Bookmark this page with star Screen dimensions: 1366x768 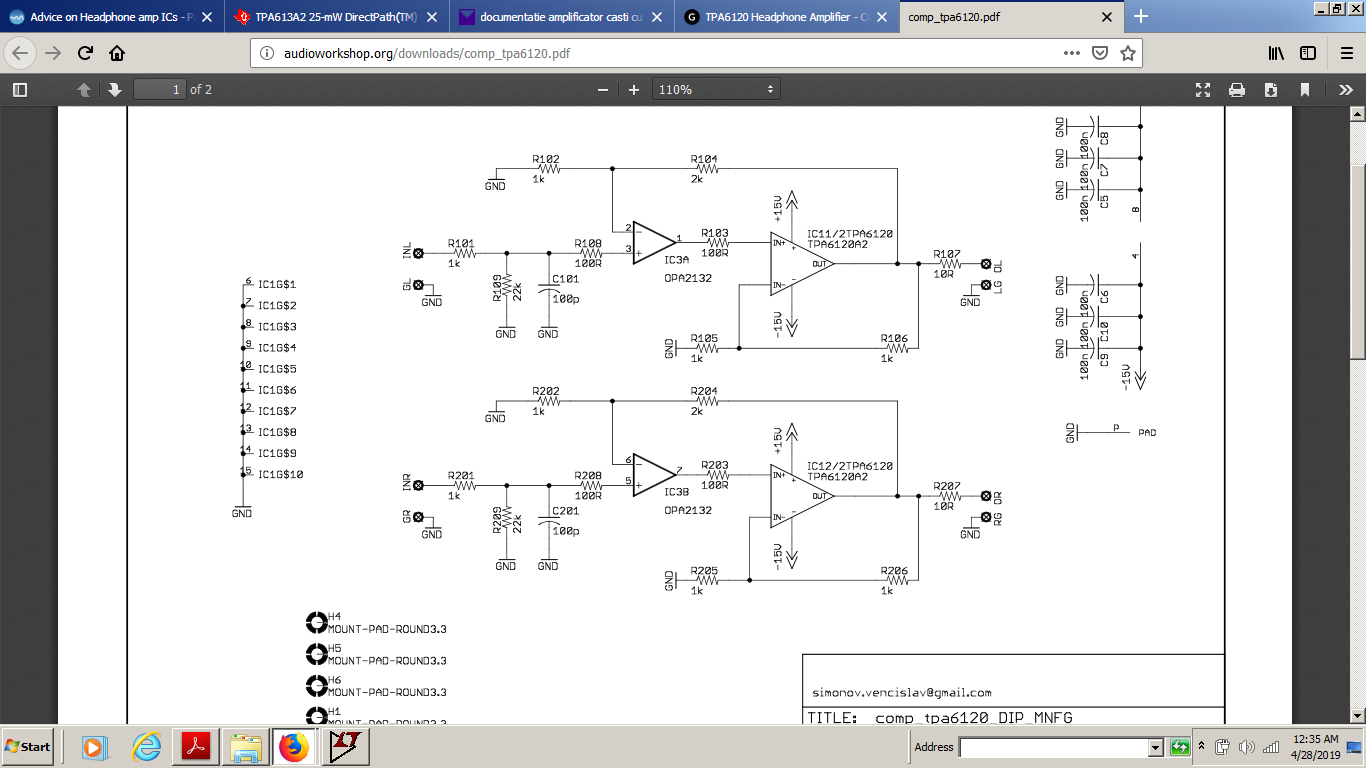1128,53
